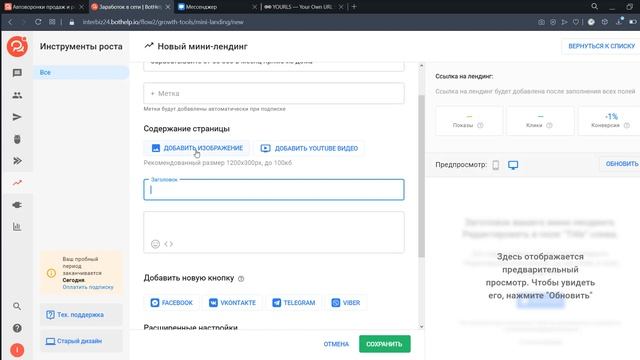
Task: Click Оплатить подписку link
Action: point(88,287)
